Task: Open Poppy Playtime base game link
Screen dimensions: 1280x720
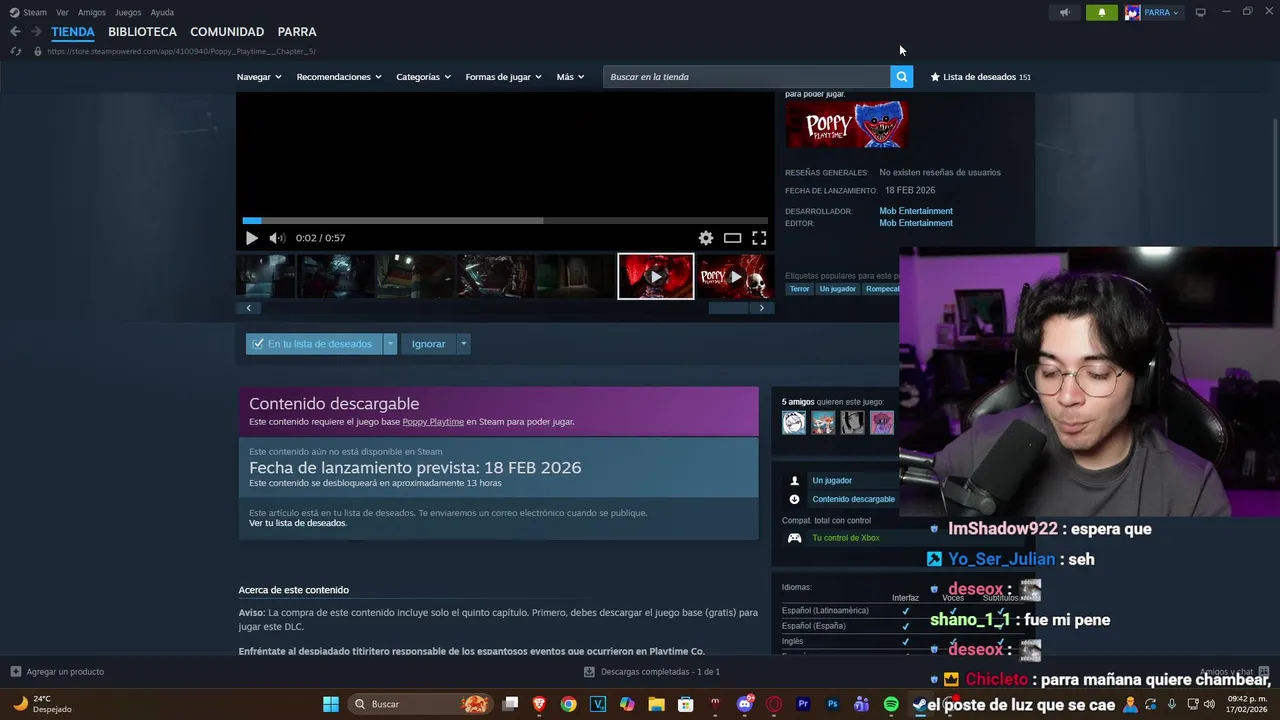Action: (433, 422)
